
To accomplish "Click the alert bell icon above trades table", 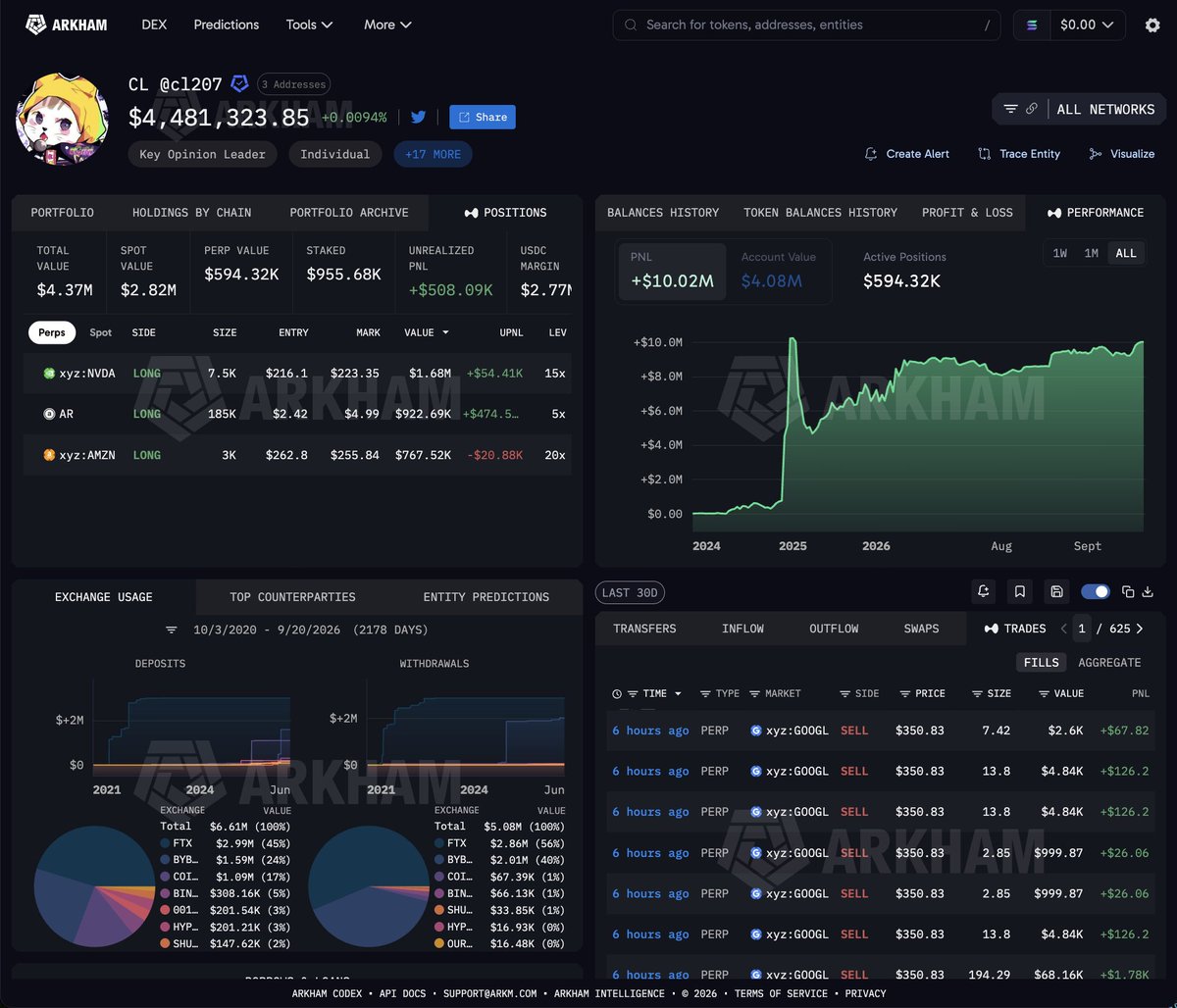I will click(983, 591).
